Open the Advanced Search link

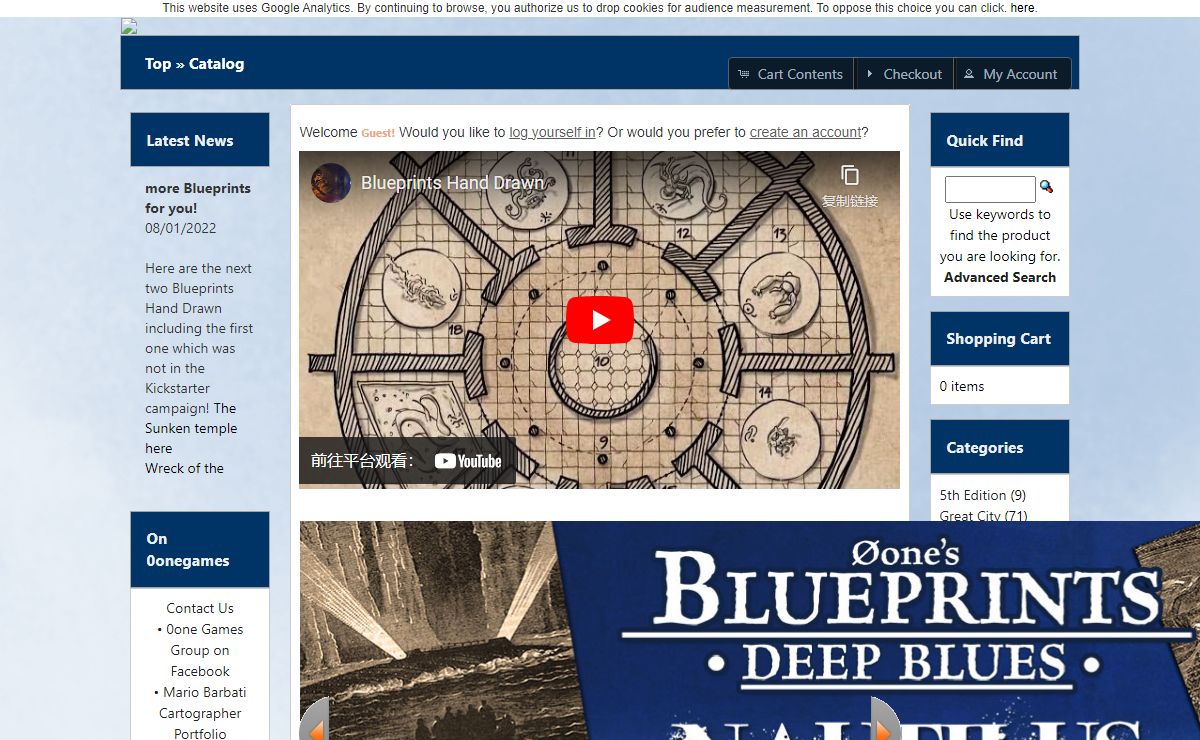(x=1000, y=278)
